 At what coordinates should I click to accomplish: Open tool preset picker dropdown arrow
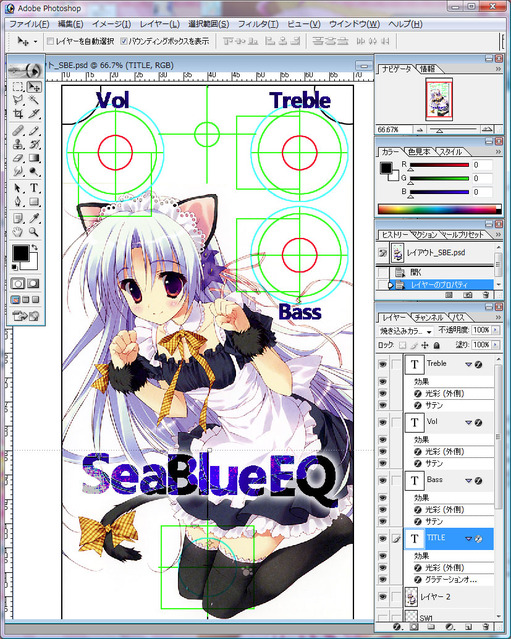(x=35, y=41)
